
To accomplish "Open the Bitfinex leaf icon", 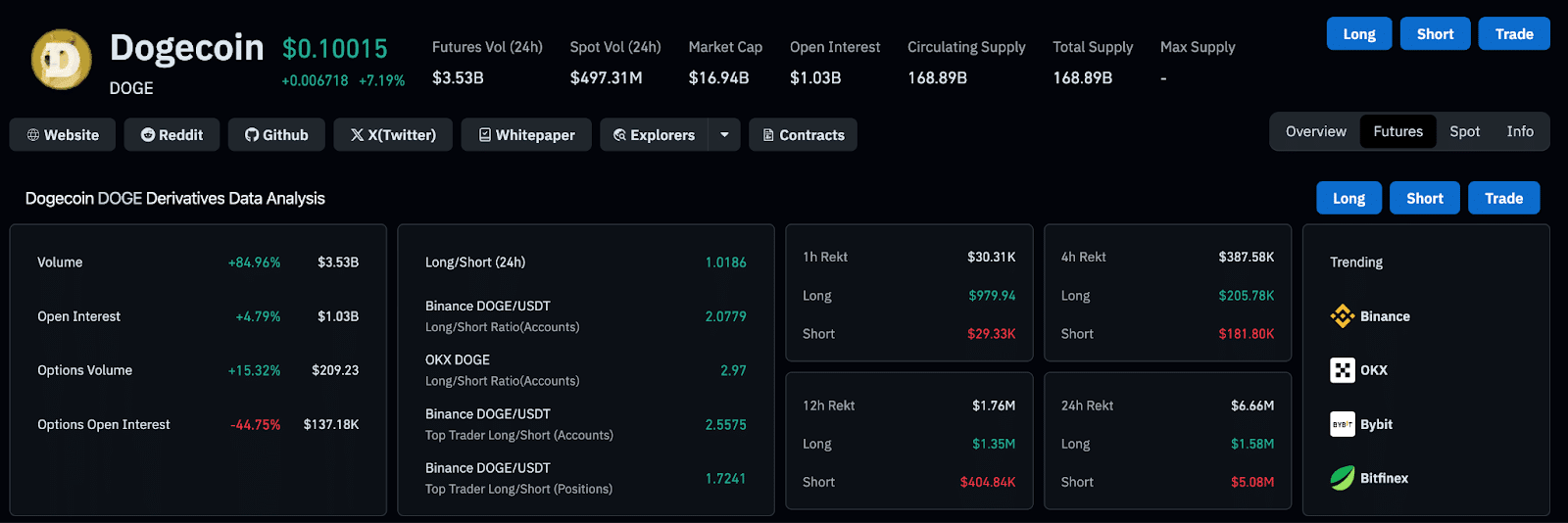I will coord(1342,478).
